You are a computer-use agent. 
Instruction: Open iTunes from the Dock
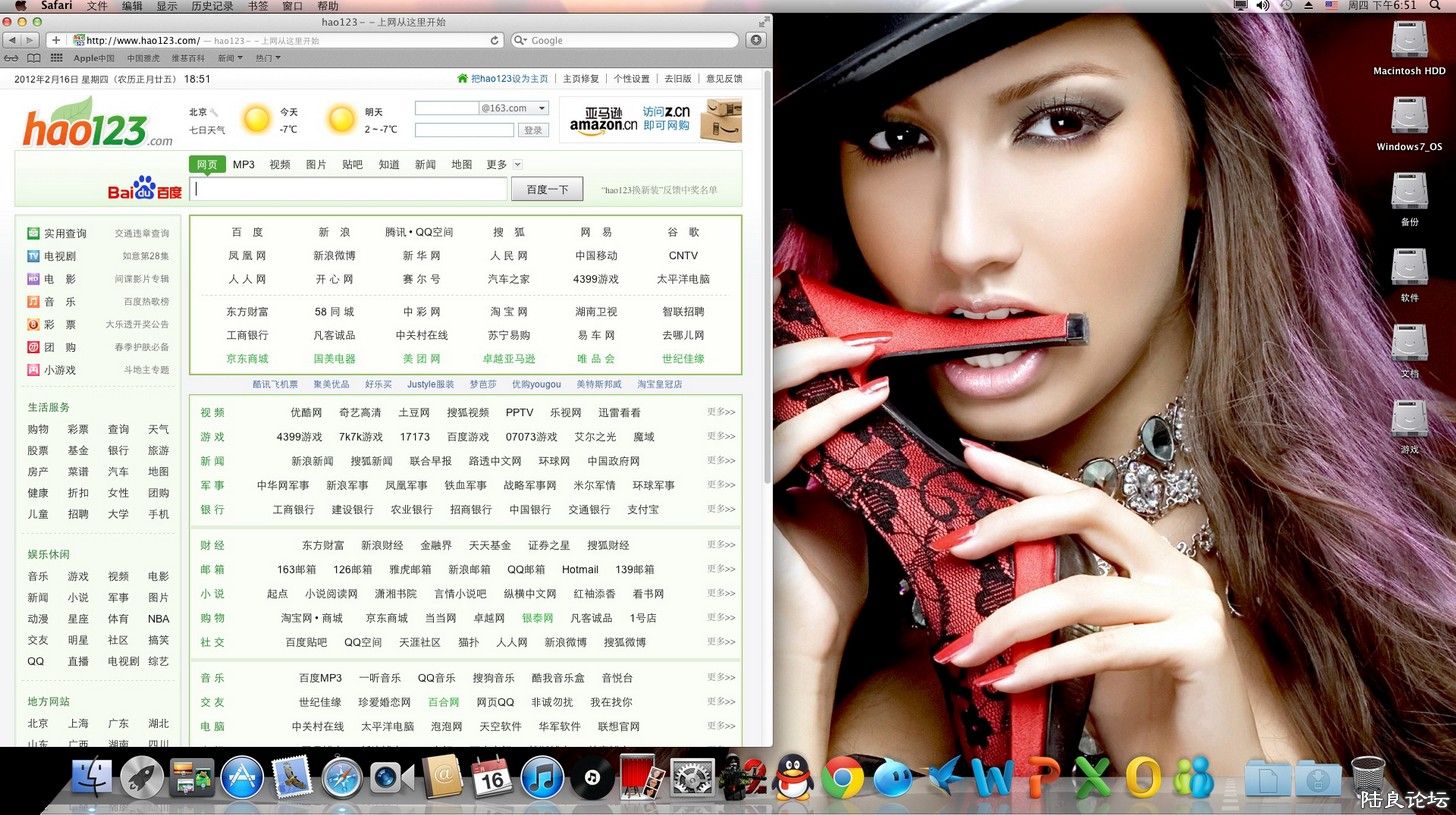tap(543, 778)
